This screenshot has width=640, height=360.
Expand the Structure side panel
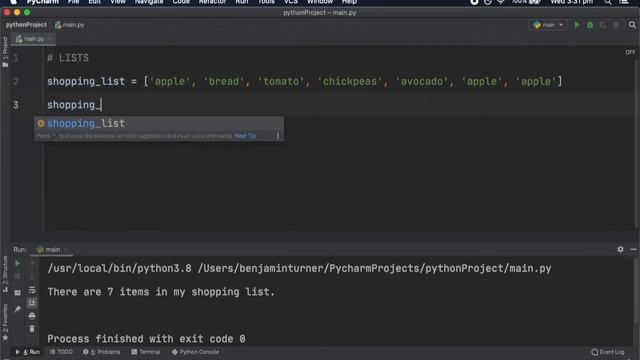tap(5, 274)
